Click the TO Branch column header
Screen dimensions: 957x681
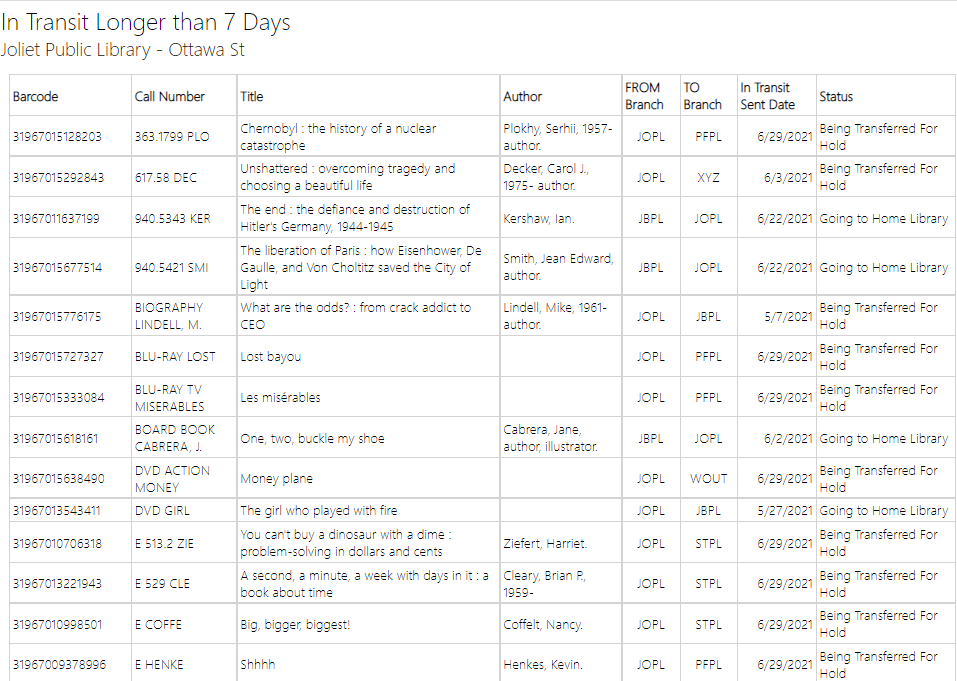tap(702, 96)
